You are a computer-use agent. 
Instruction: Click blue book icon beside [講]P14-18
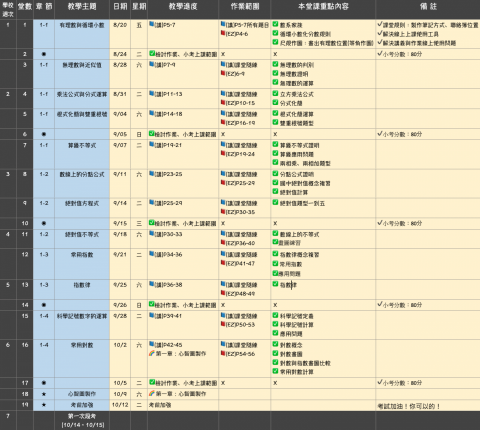152,113
